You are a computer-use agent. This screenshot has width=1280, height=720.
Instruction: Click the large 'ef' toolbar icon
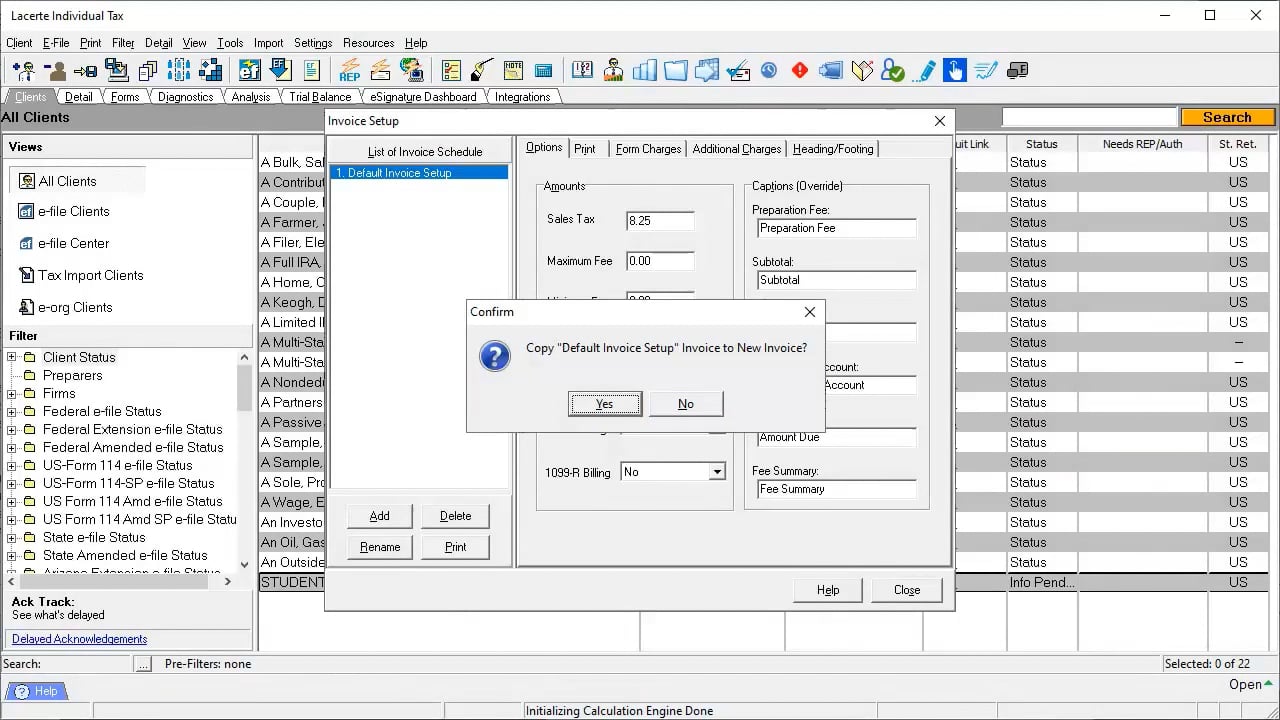click(x=249, y=70)
